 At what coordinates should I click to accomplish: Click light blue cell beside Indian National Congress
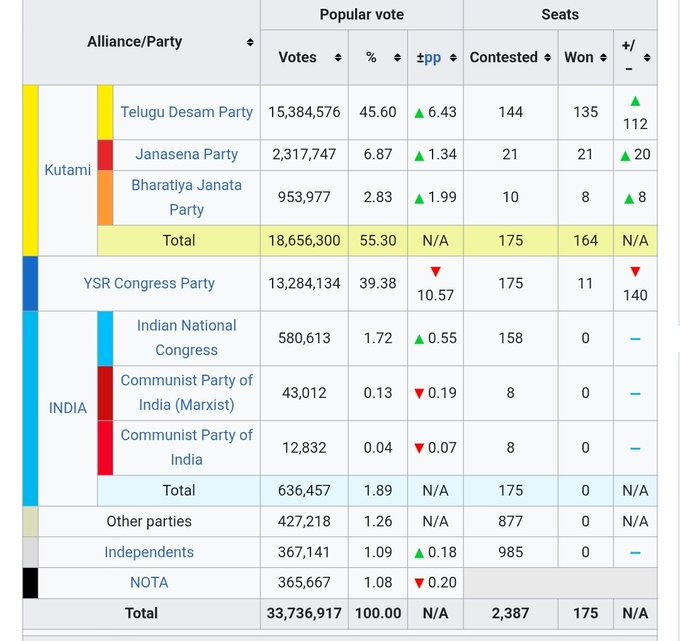point(105,339)
